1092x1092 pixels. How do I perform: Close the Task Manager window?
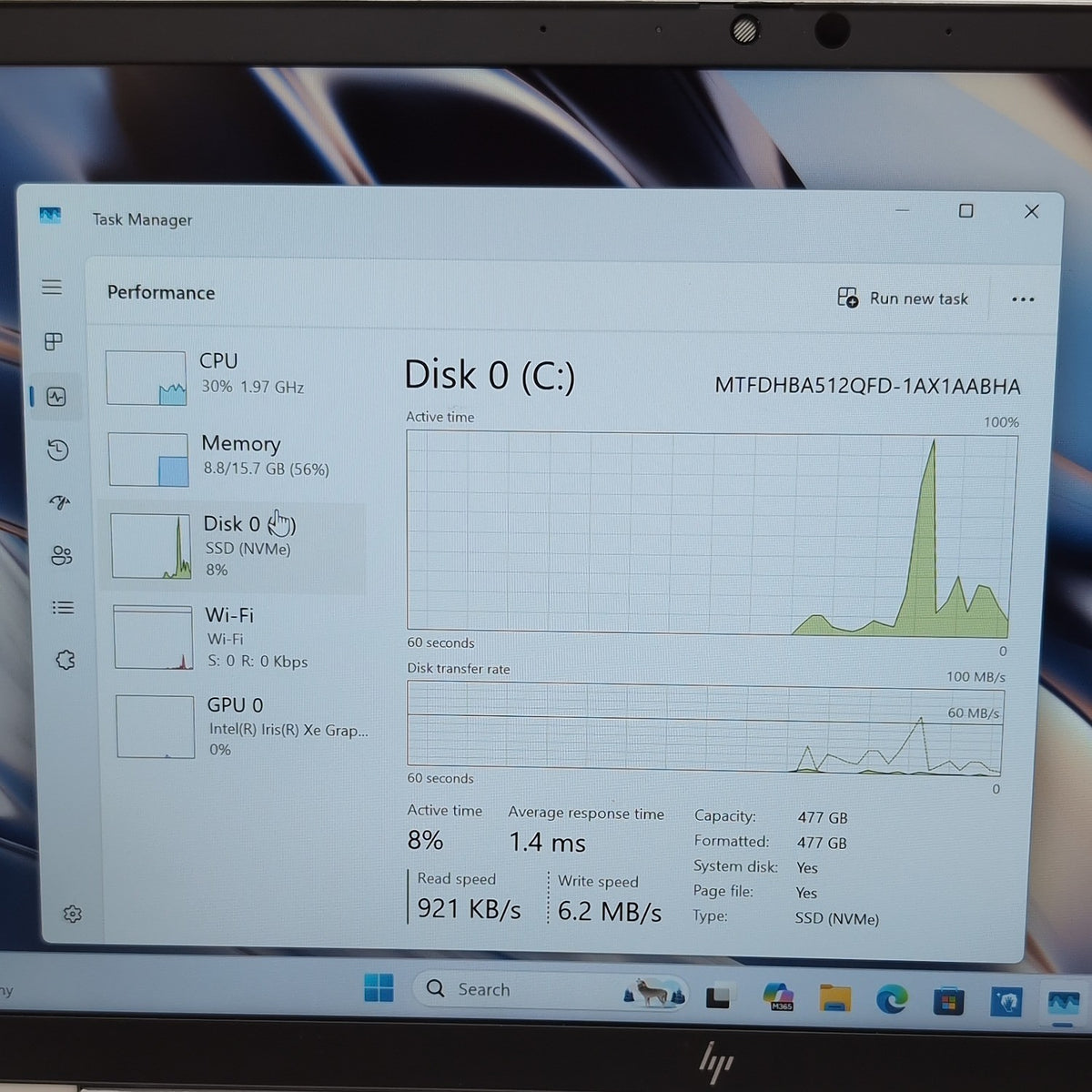coord(1031,211)
